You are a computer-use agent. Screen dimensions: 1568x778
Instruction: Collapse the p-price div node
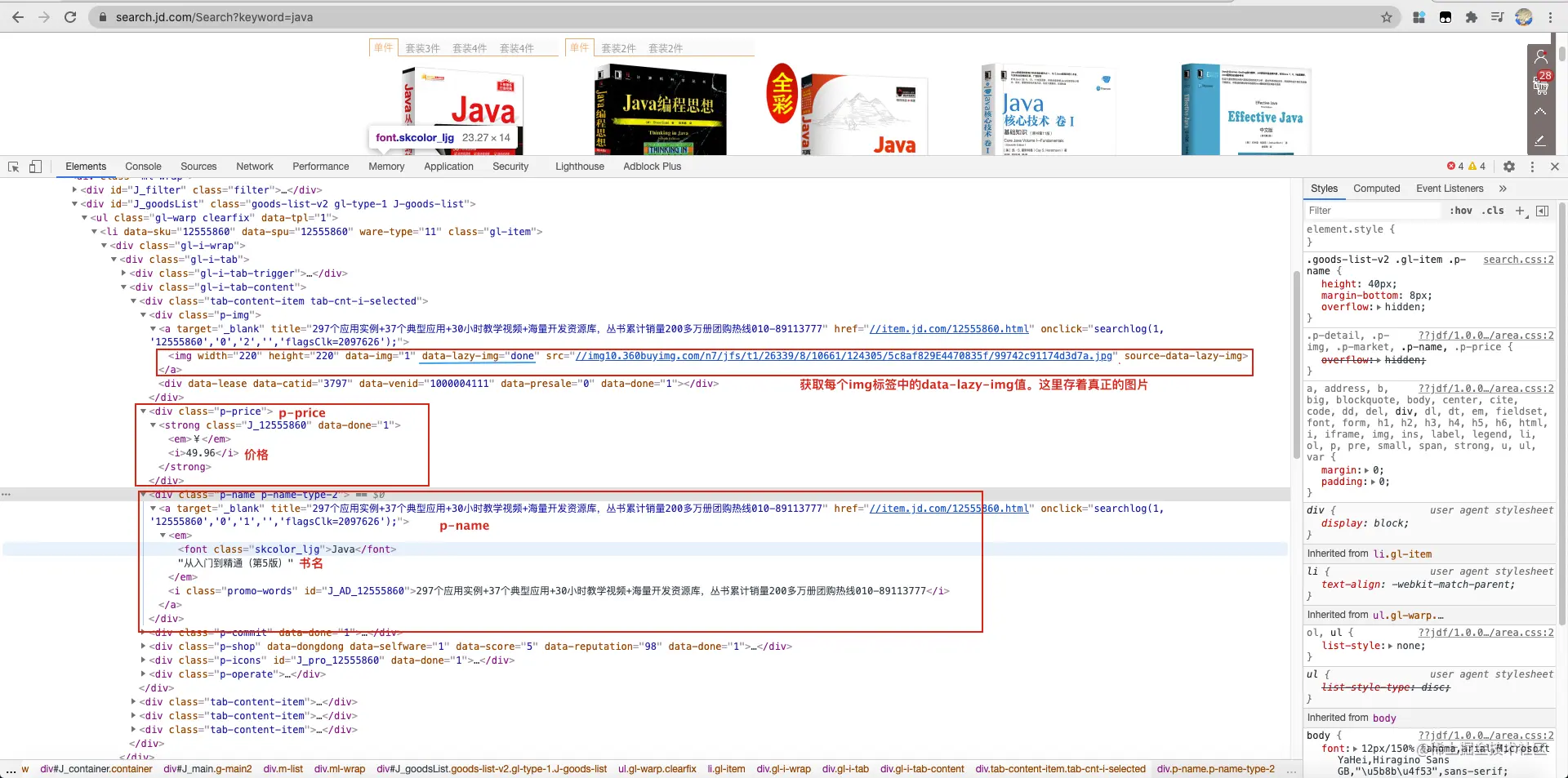(x=143, y=411)
